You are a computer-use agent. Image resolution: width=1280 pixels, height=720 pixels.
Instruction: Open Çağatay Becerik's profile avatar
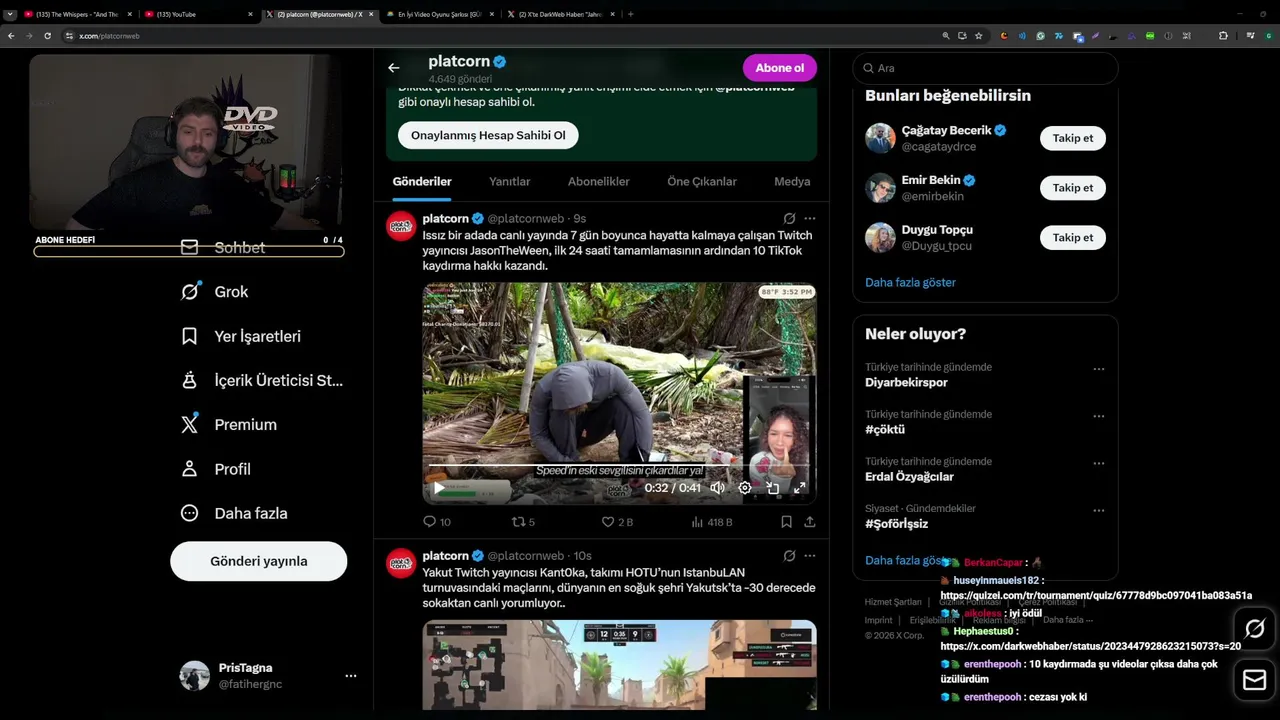click(880, 138)
